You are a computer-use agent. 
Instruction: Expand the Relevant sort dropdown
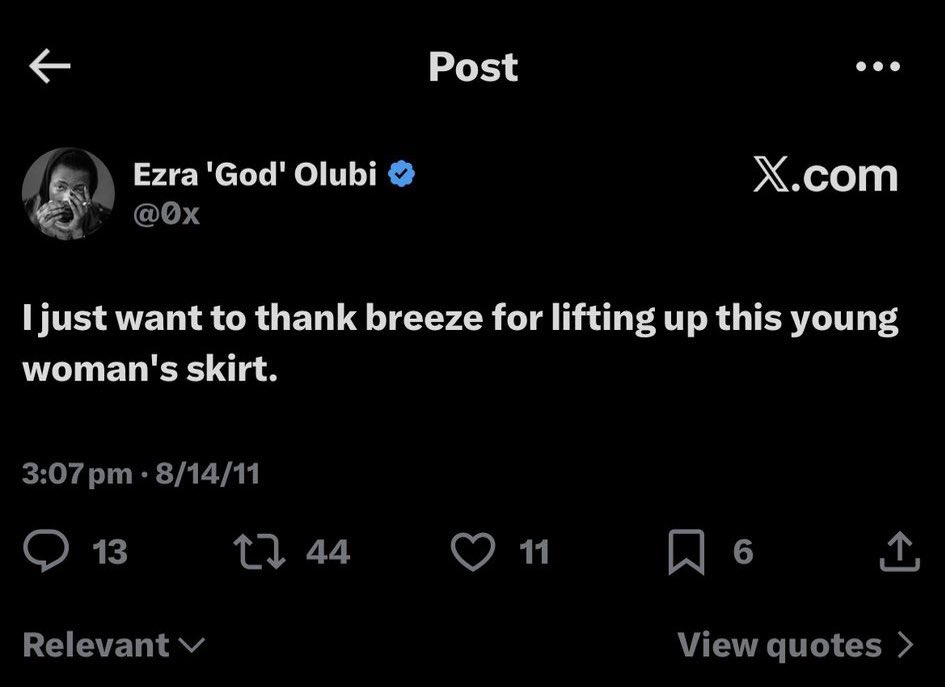pos(113,645)
